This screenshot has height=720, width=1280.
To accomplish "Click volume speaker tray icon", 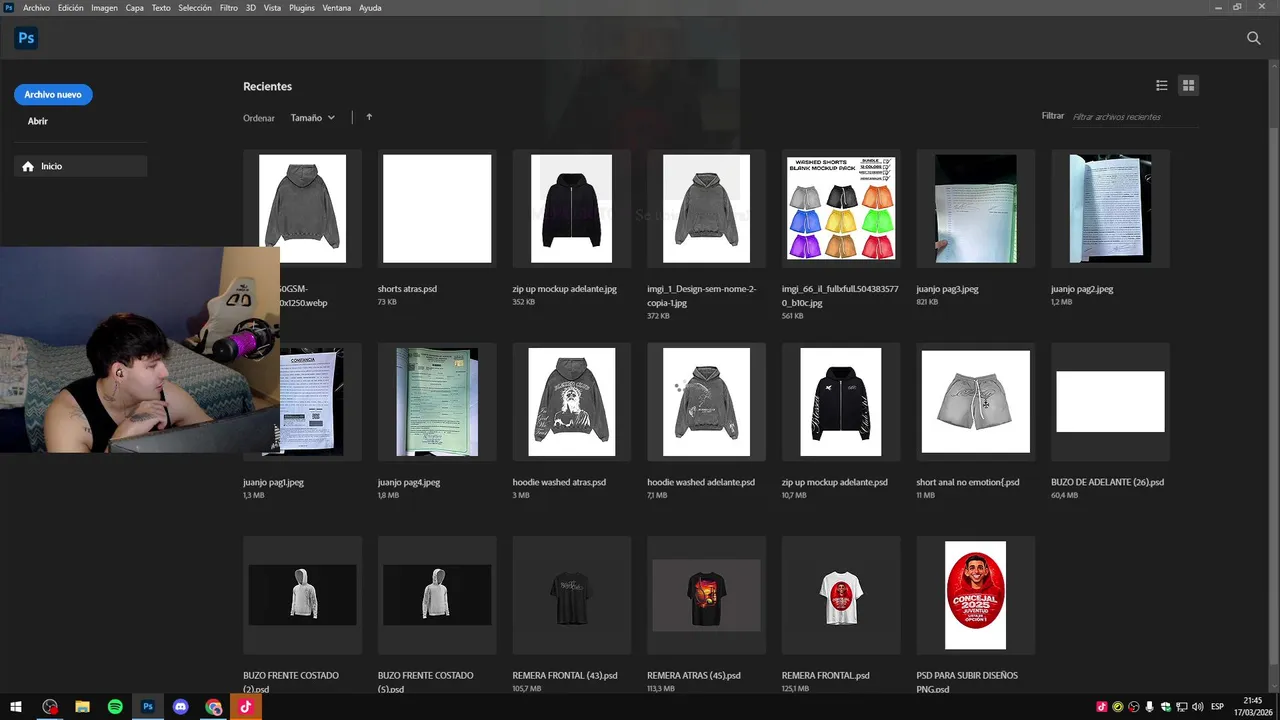I will point(1198,707).
